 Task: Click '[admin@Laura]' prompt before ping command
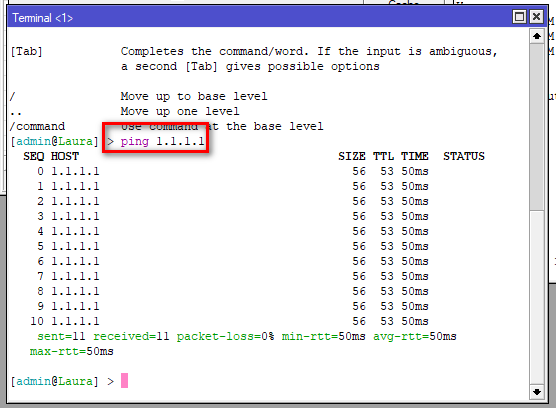tap(54, 141)
